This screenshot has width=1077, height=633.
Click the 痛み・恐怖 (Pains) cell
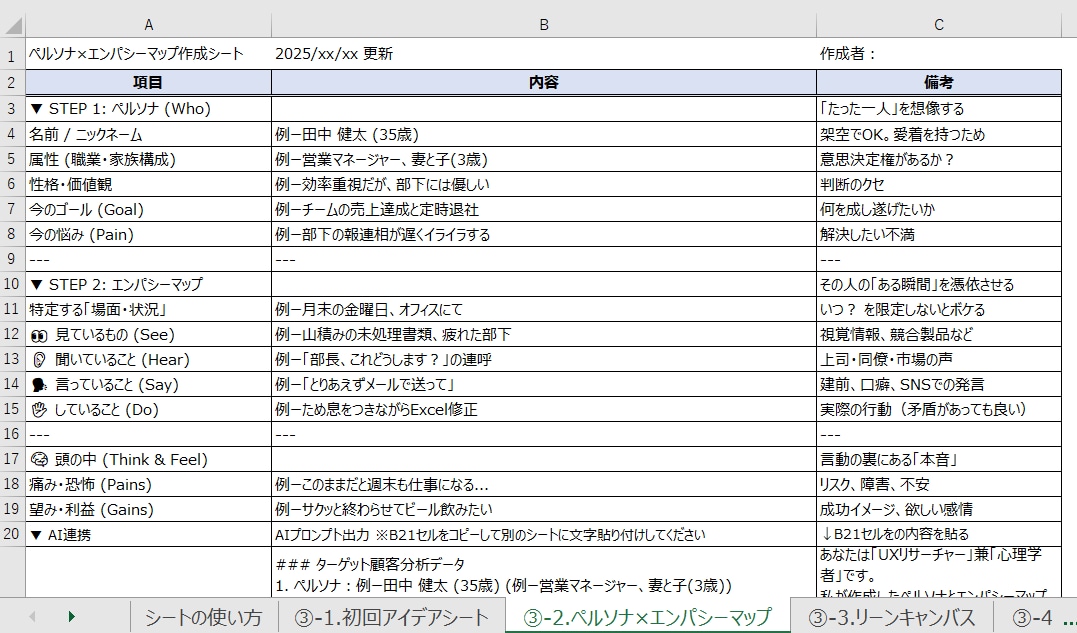[x=148, y=484]
